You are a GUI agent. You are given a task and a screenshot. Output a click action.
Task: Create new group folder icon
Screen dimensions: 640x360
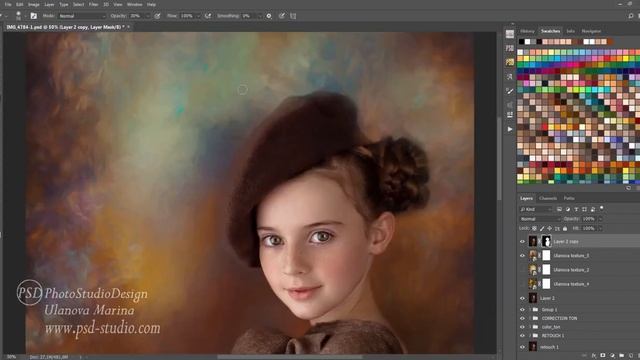621,356
